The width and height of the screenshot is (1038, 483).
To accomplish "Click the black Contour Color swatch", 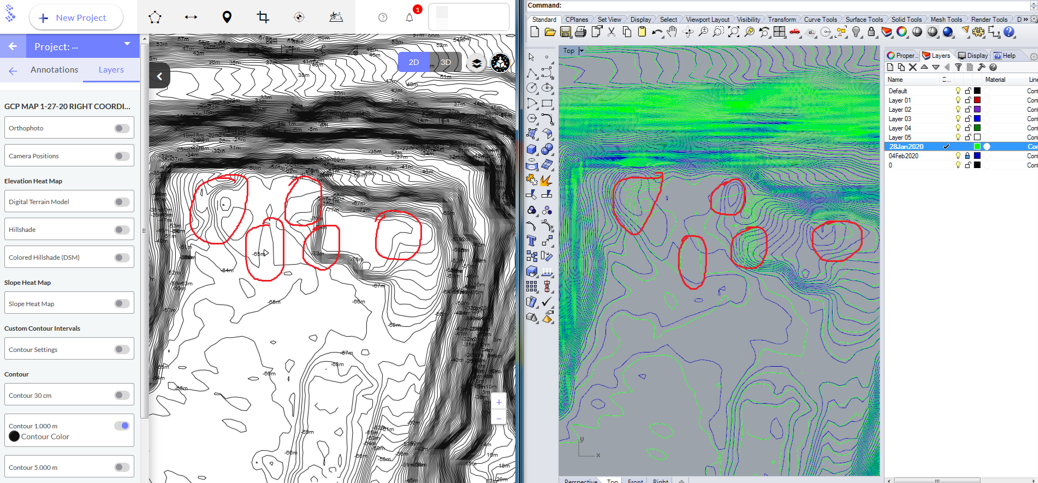I will tap(14, 437).
